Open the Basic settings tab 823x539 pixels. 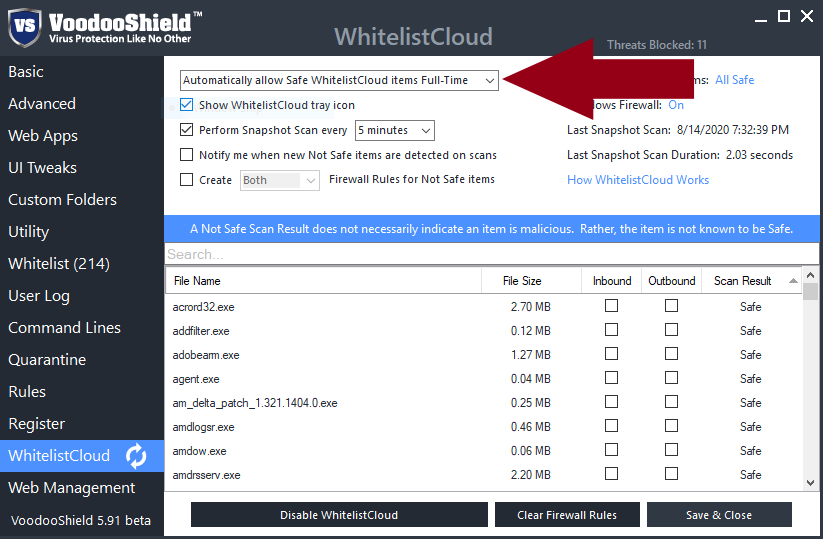point(82,72)
